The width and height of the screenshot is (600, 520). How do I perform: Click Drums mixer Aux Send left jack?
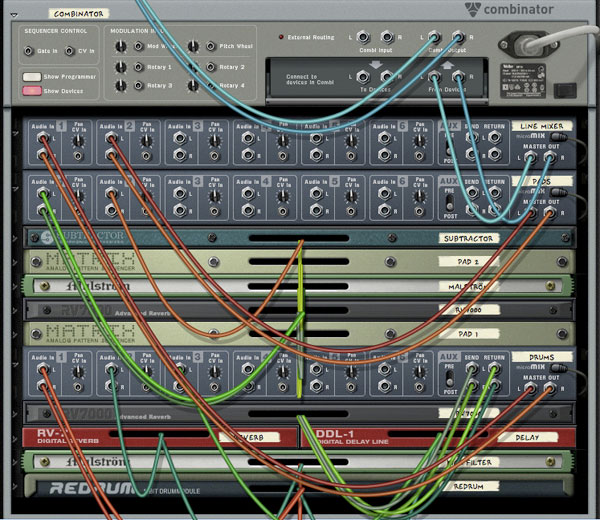click(x=472, y=369)
